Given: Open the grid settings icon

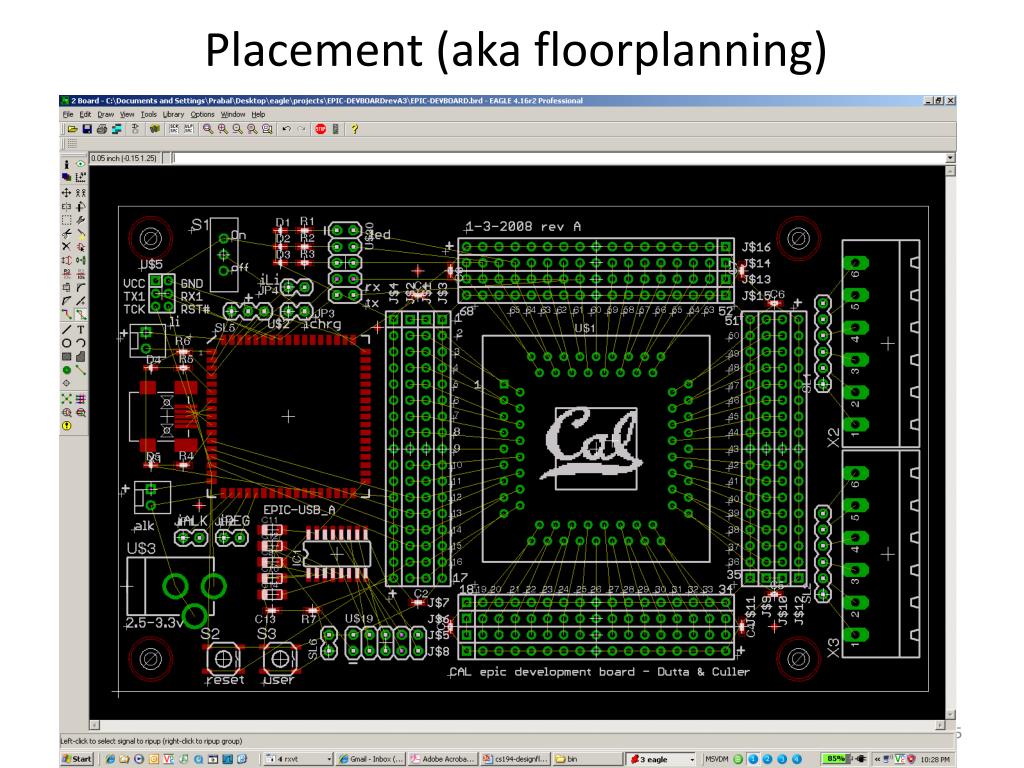Looking at the screenshot, I should click(x=71, y=143).
